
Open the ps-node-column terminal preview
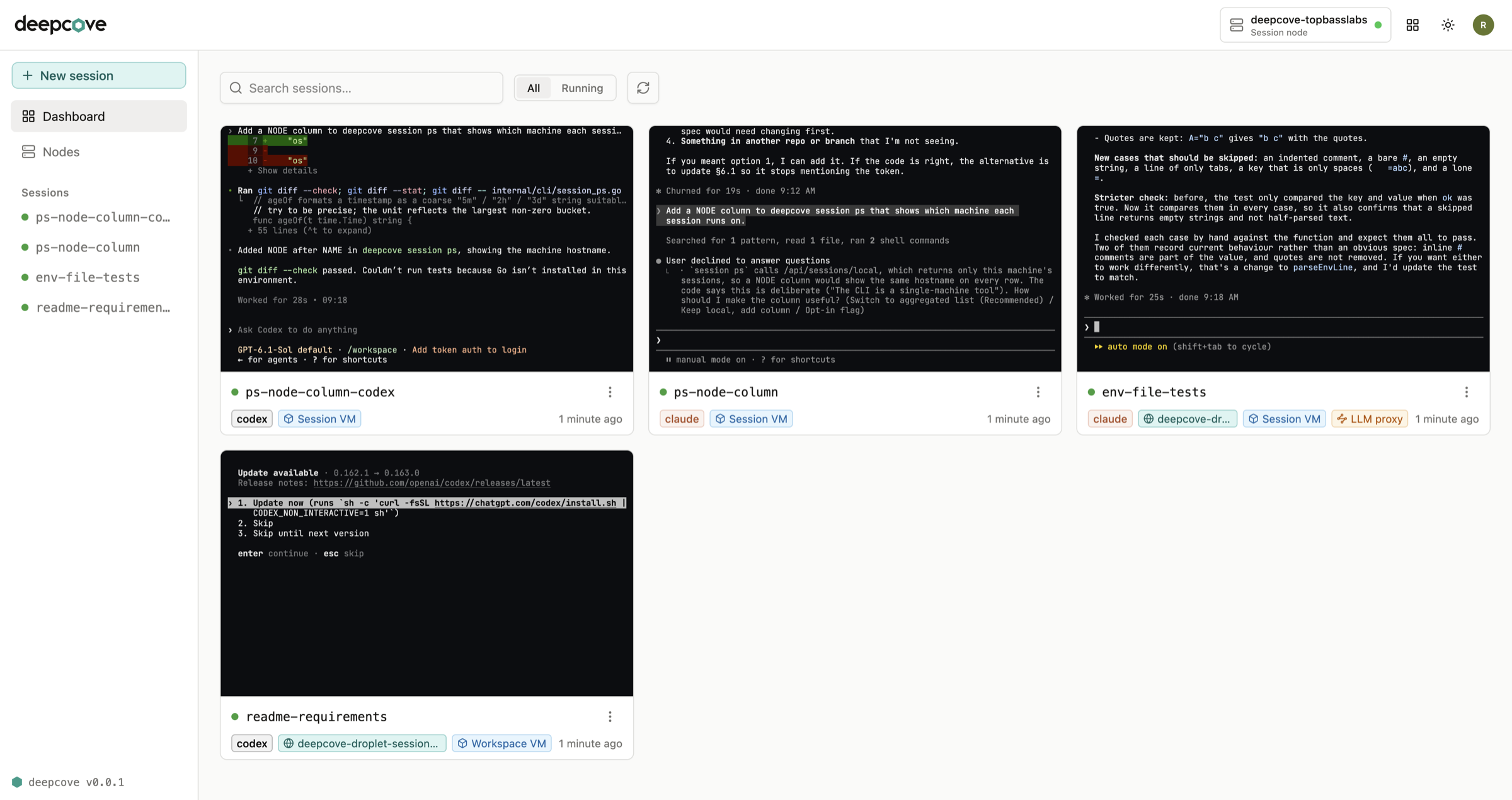pos(855,249)
